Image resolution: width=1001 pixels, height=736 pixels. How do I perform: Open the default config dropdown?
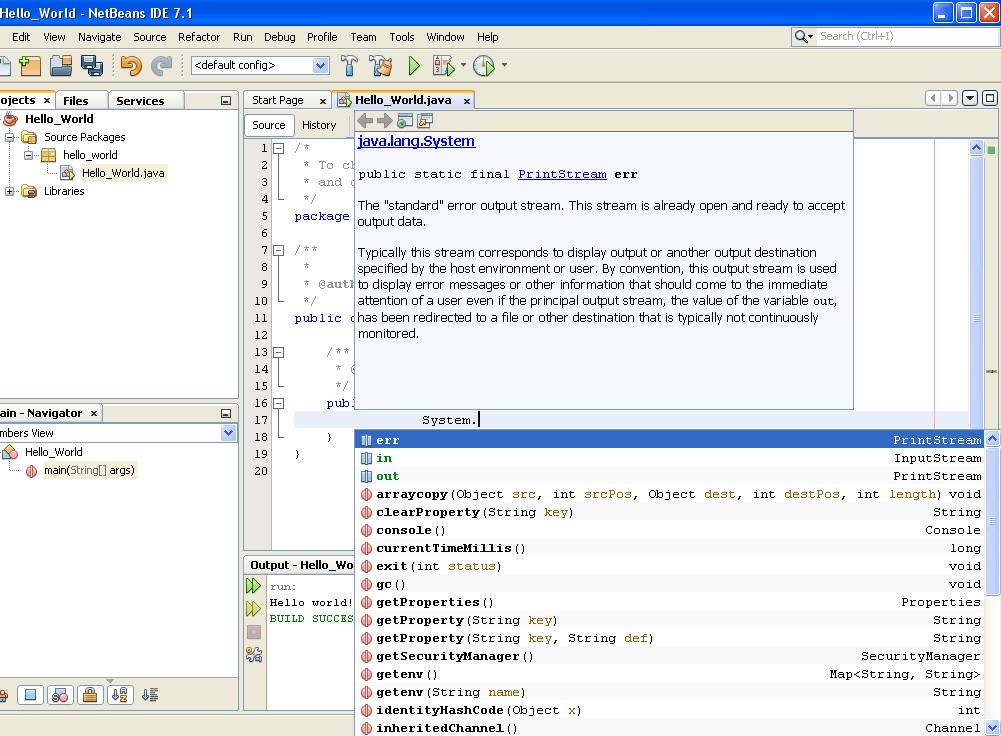point(320,66)
